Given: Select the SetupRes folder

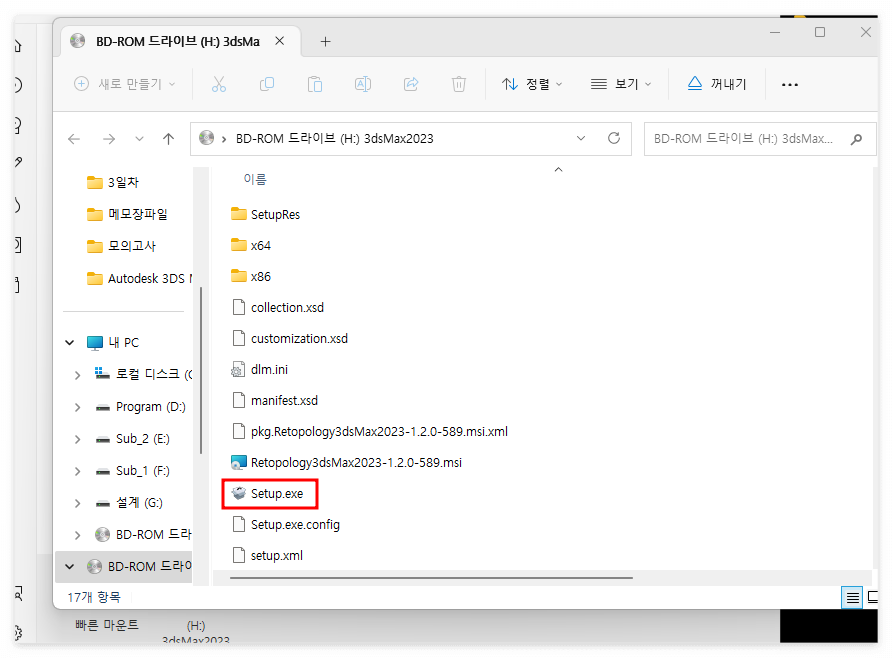Looking at the screenshot, I should pyautogui.click(x=265, y=214).
